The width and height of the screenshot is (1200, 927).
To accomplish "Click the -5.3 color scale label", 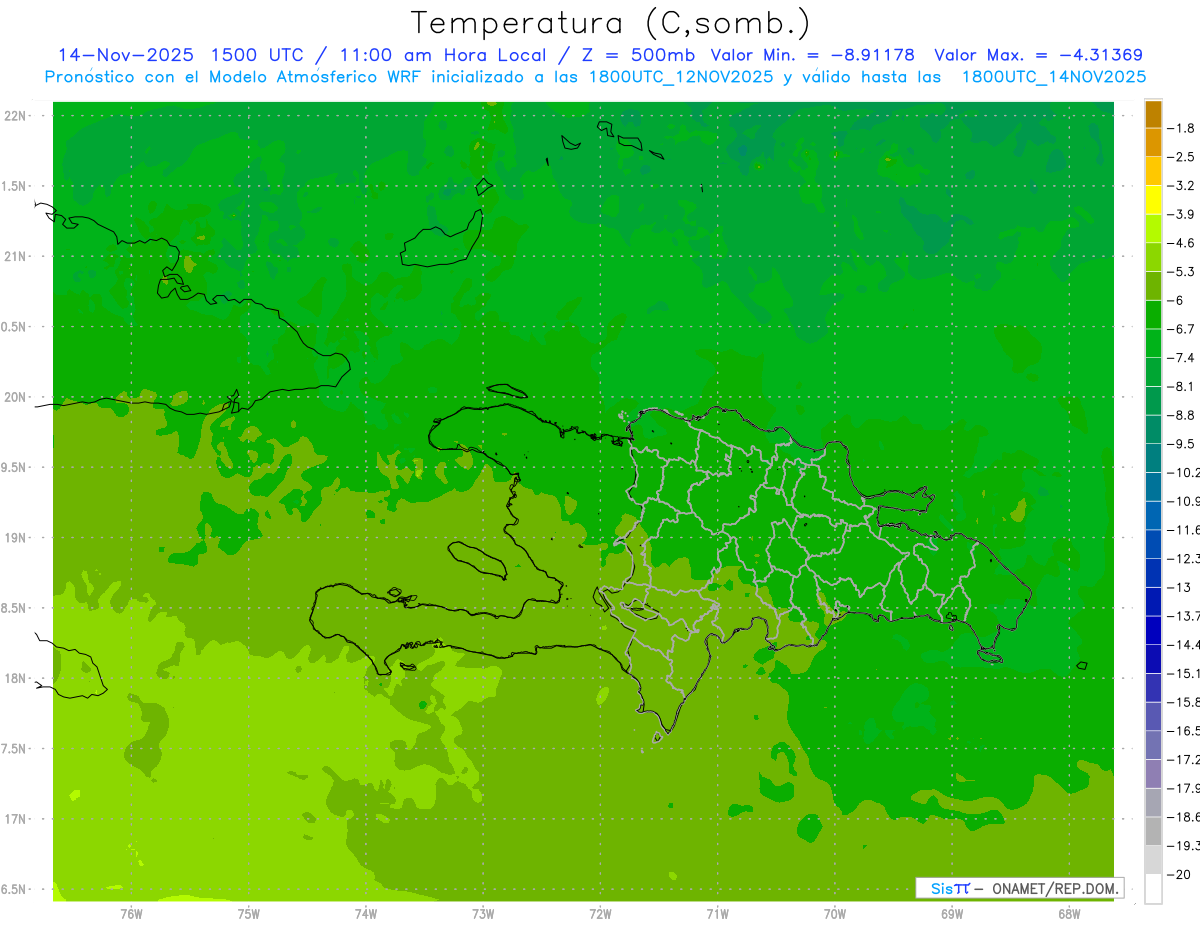I will tap(1182, 271).
